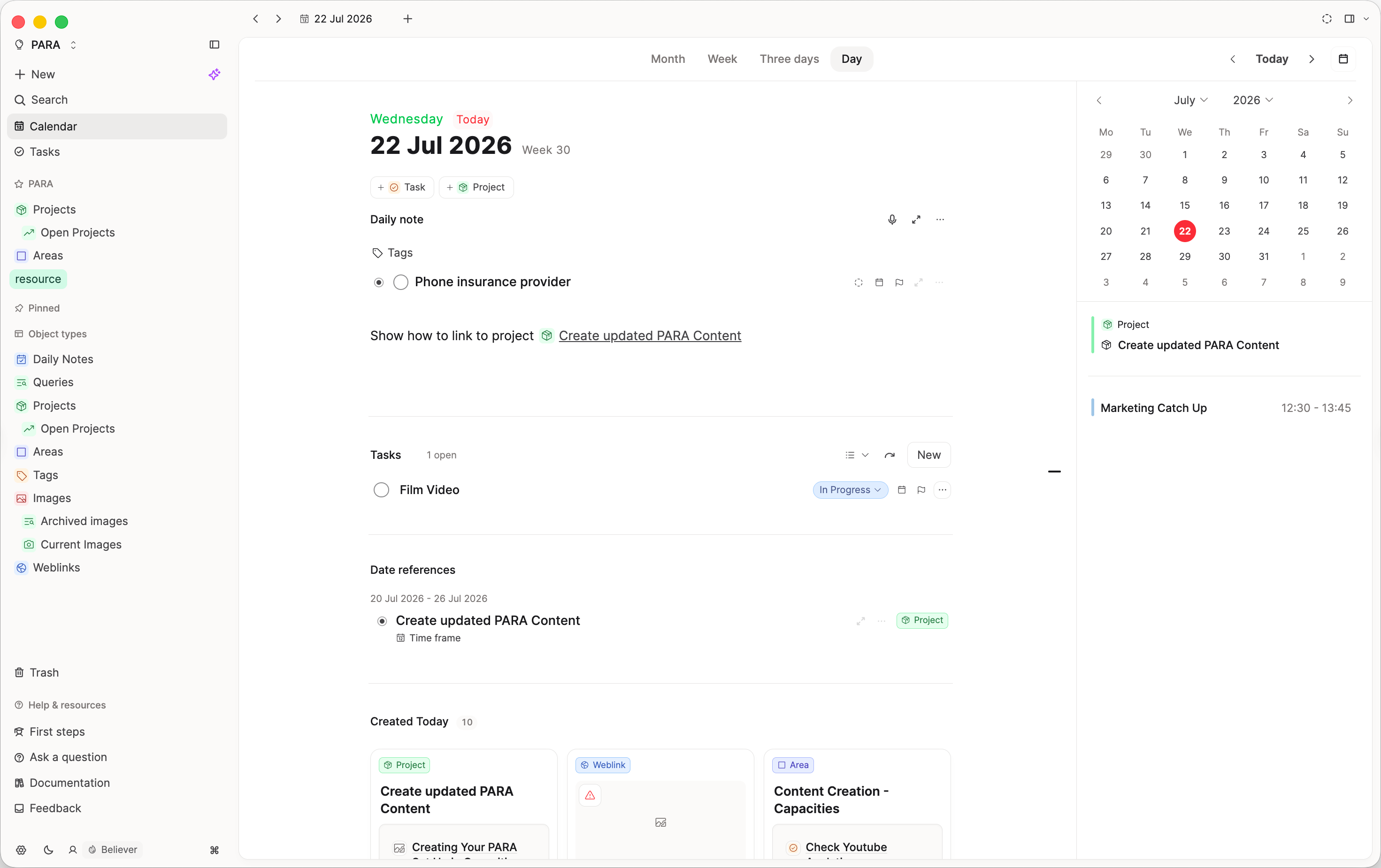Toggle bullet of Create updated PARA Content reference
1381x868 pixels.
(x=382, y=621)
